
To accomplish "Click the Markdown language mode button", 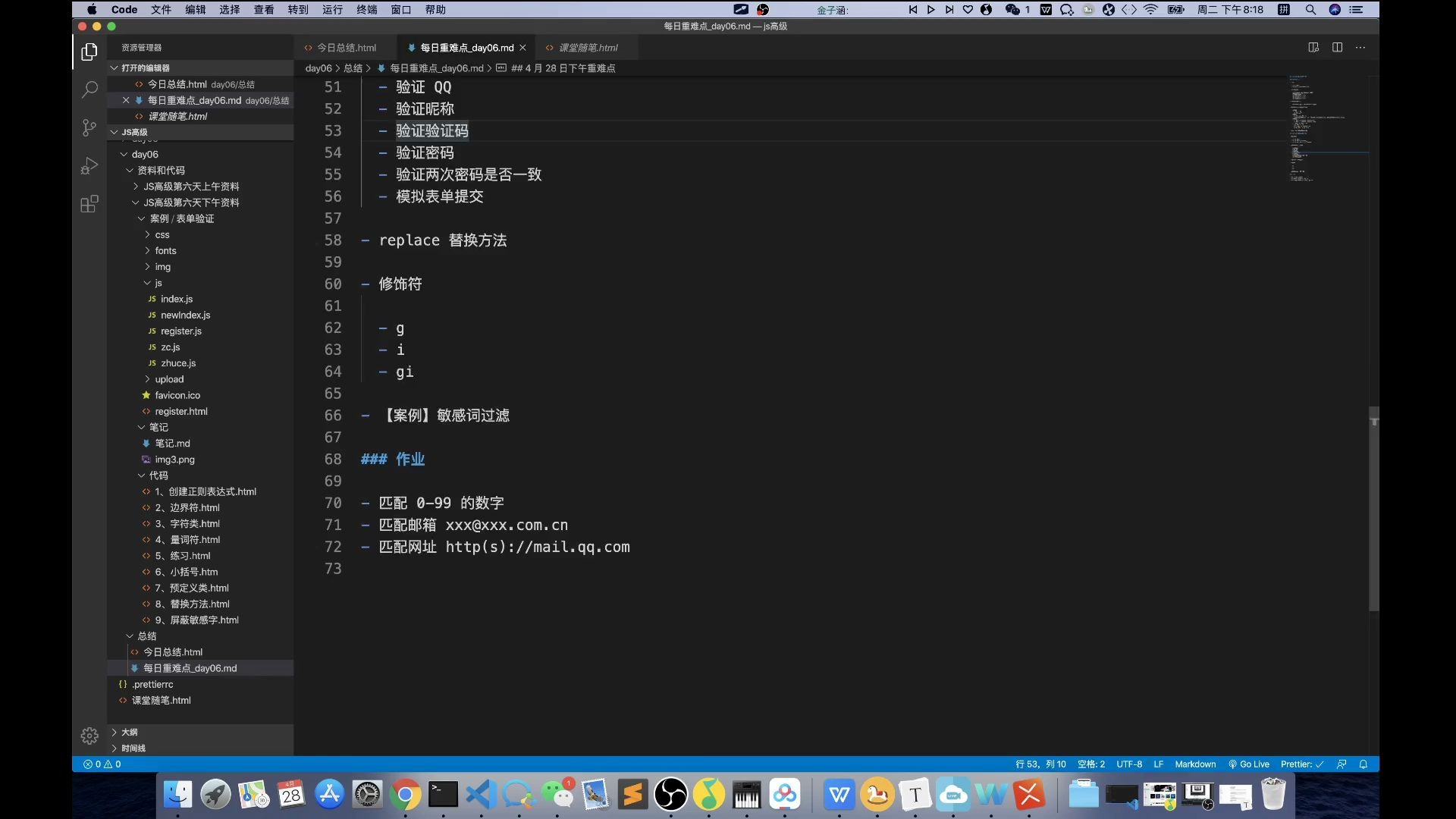I will (1194, 764).
